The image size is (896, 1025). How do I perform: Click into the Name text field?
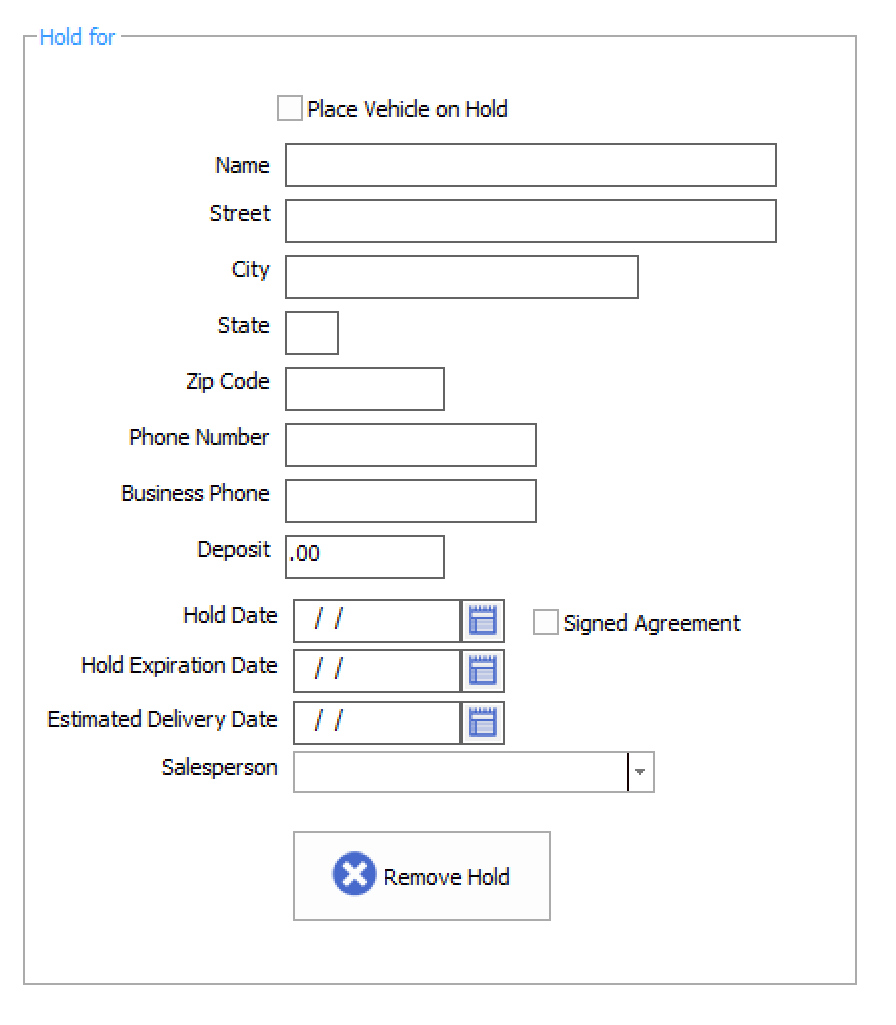pos(530,165)
